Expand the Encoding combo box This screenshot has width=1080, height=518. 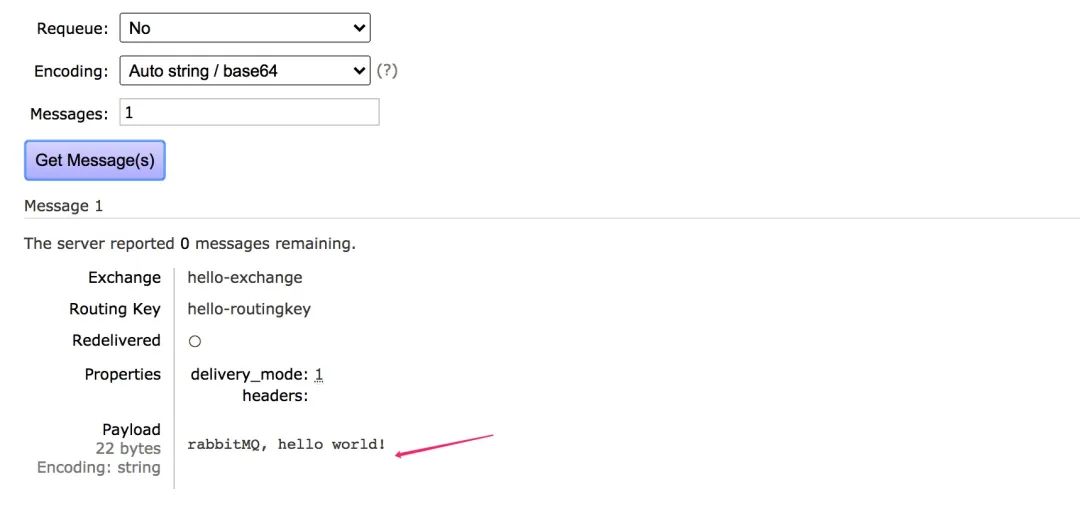pyautogui.click(x=244, y=71)
